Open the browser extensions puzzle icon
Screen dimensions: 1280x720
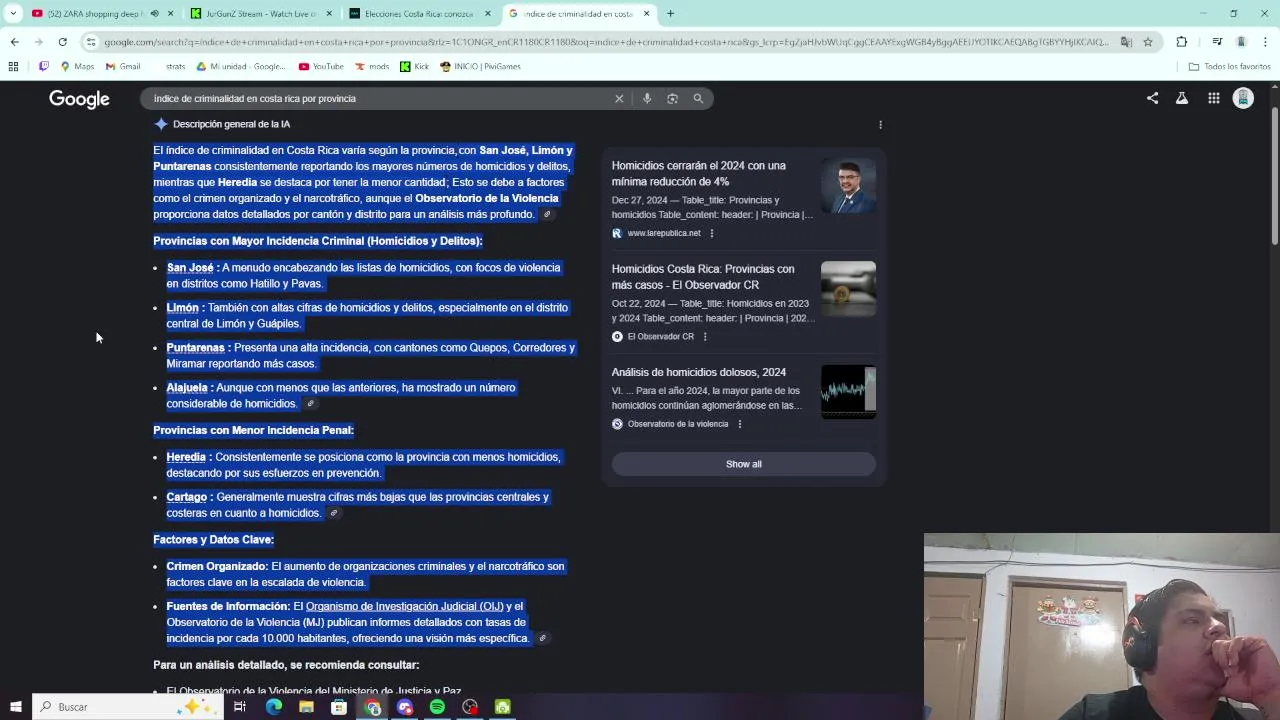[1182, 42]
